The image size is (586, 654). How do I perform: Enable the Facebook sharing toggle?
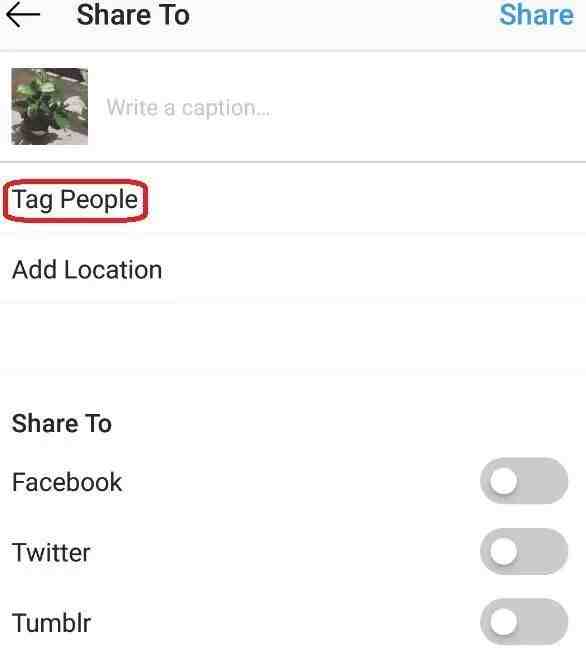(x=524, y=481)
